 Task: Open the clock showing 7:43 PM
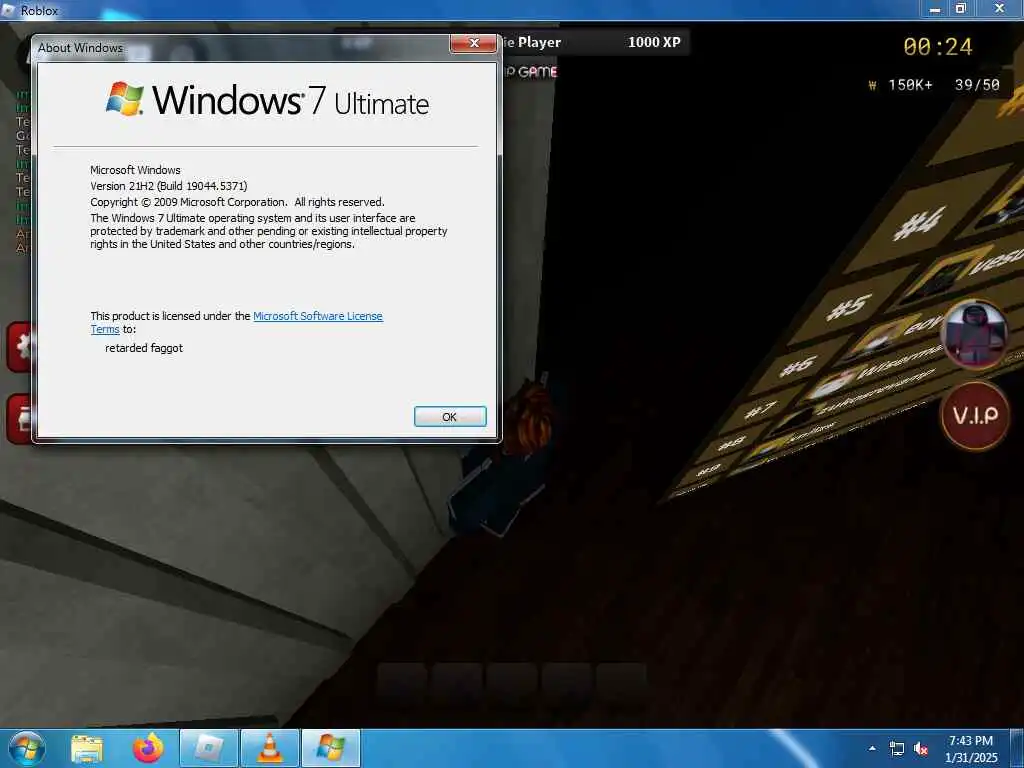[971, 748]
